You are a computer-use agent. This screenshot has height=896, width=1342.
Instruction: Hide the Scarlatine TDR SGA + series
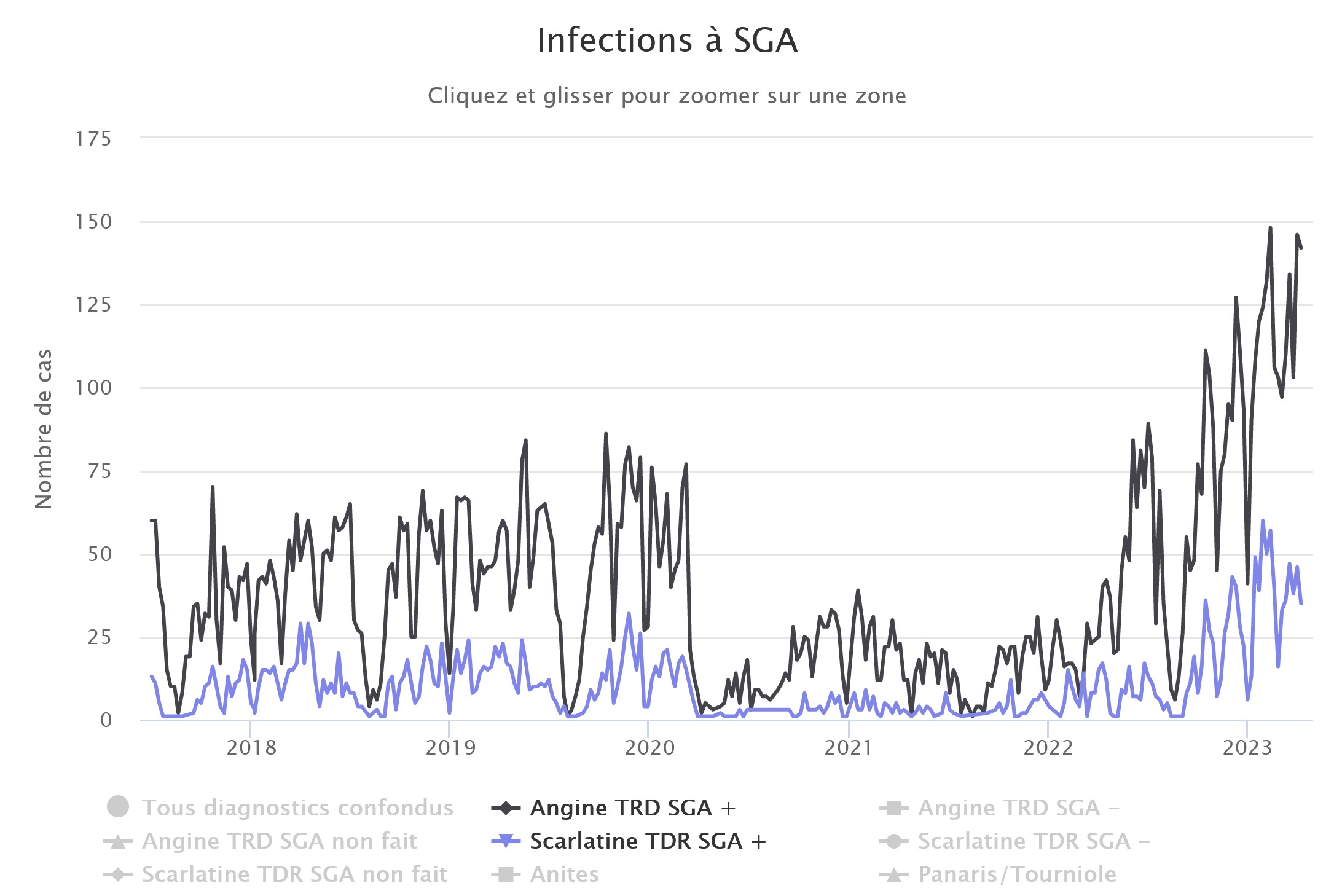click(x=648, y=841)
